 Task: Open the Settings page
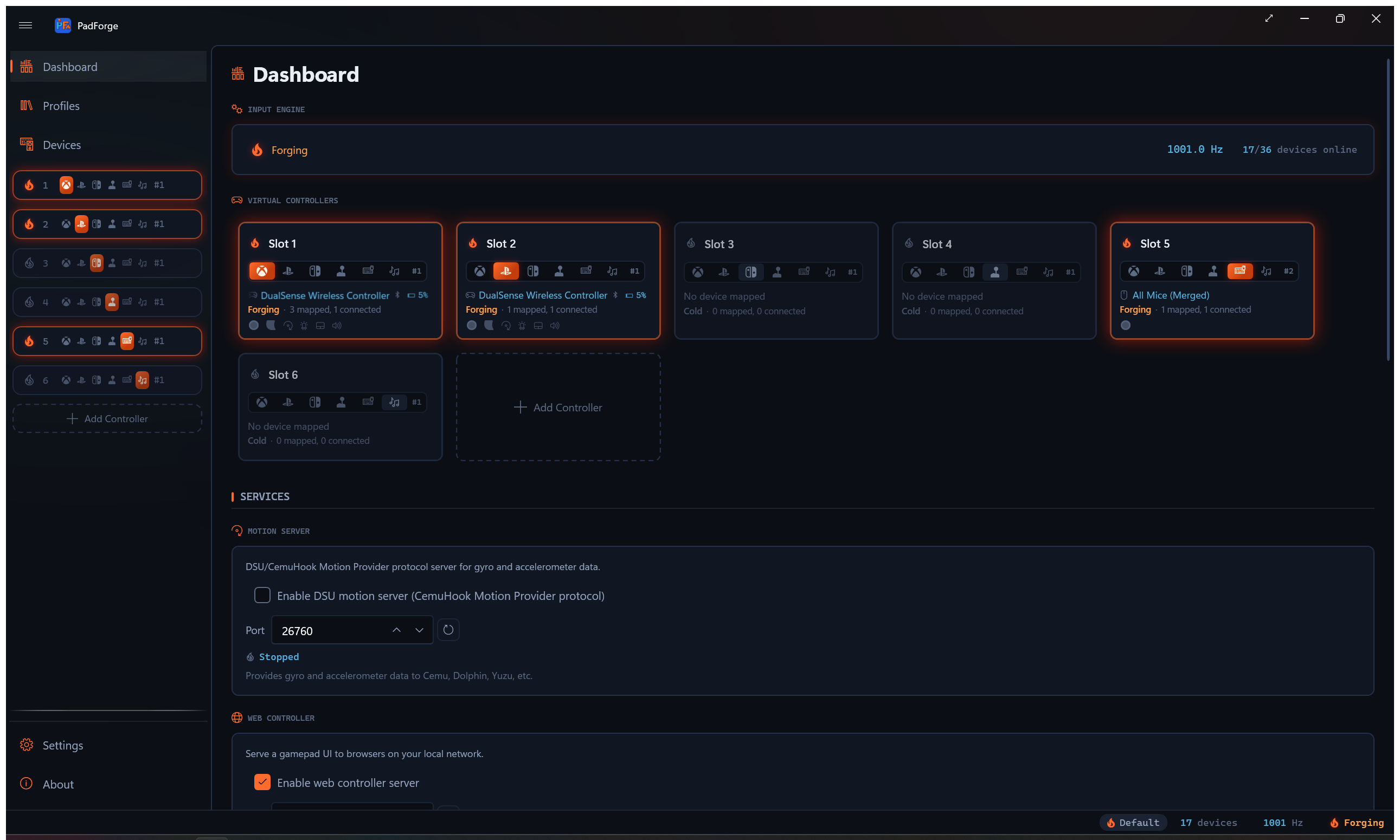click(108, 745)
